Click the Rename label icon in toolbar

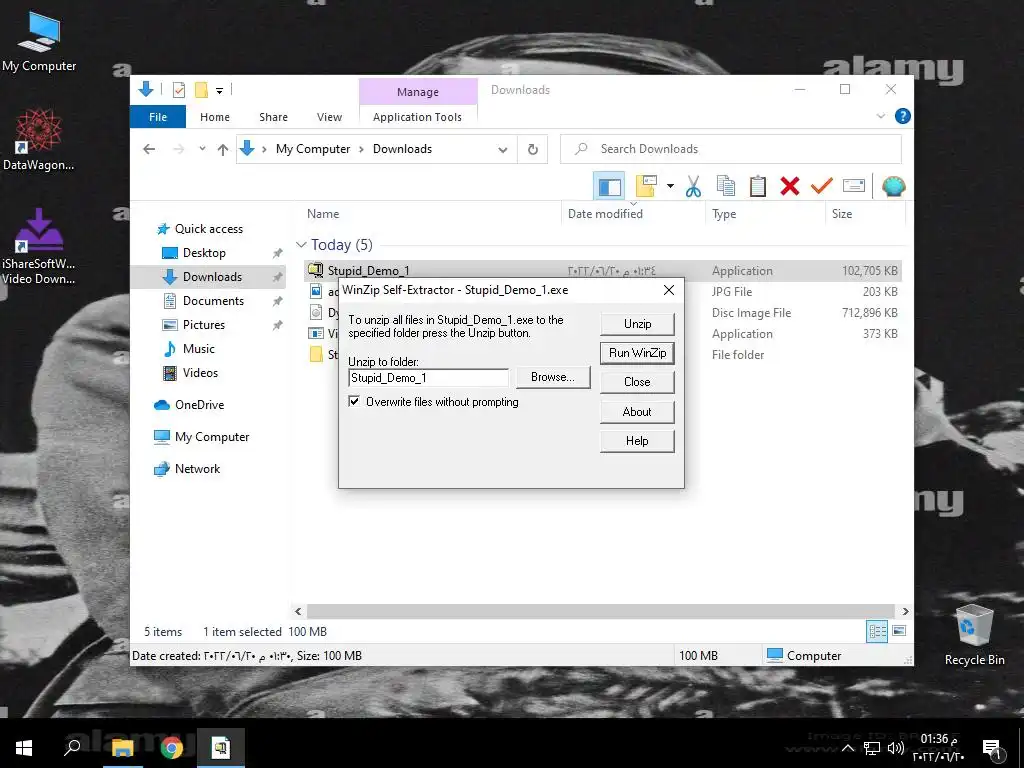854,186
